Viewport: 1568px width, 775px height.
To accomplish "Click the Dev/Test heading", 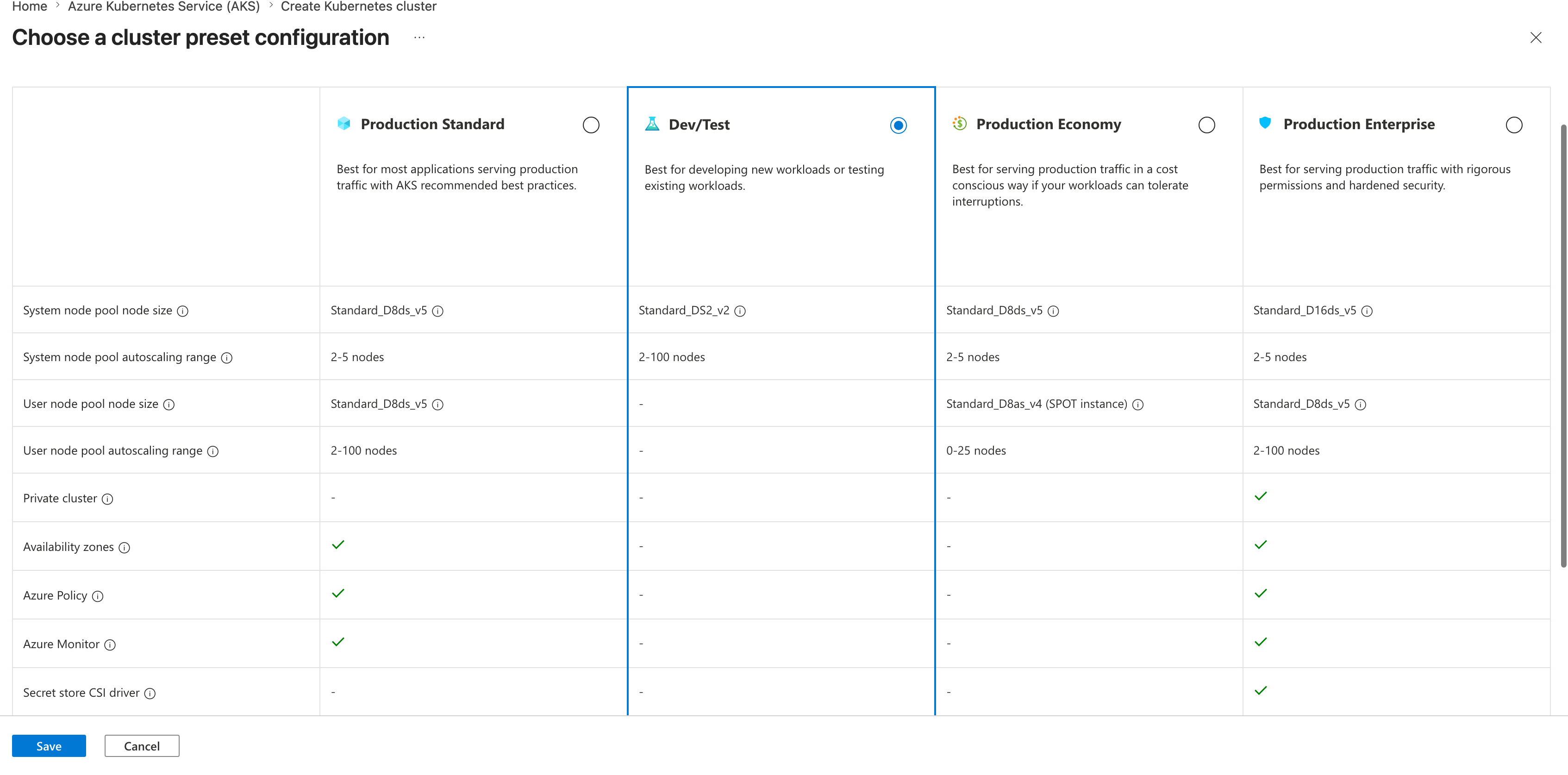I will 699,125.
